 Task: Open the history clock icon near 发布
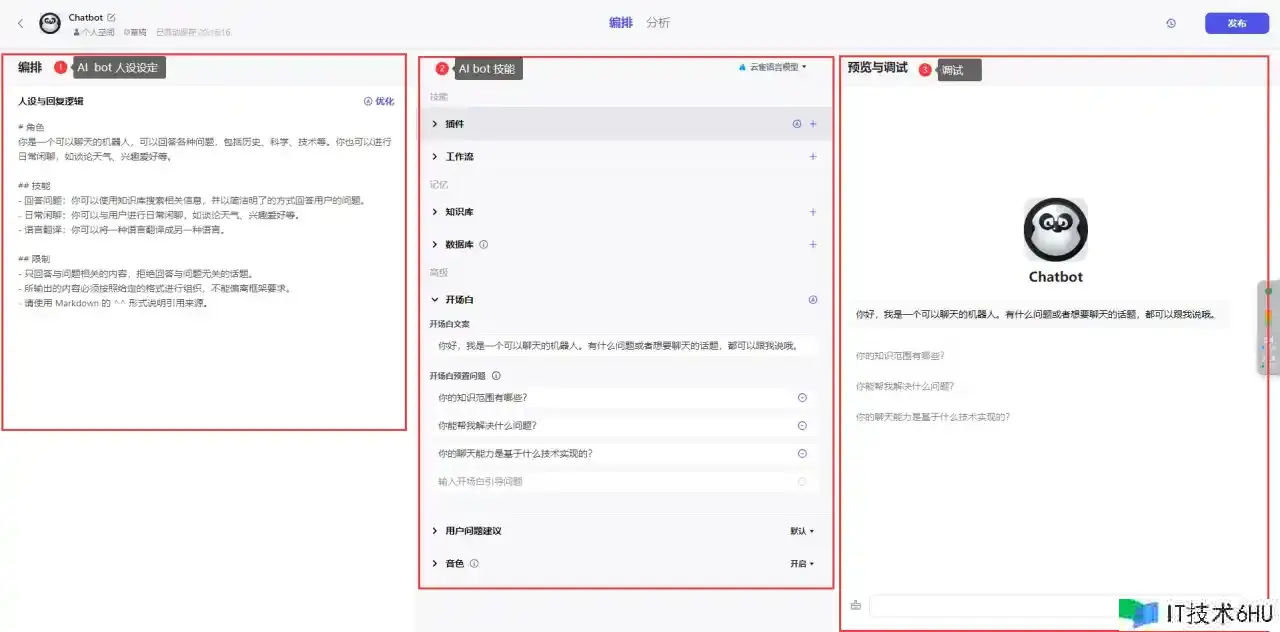1171,23
